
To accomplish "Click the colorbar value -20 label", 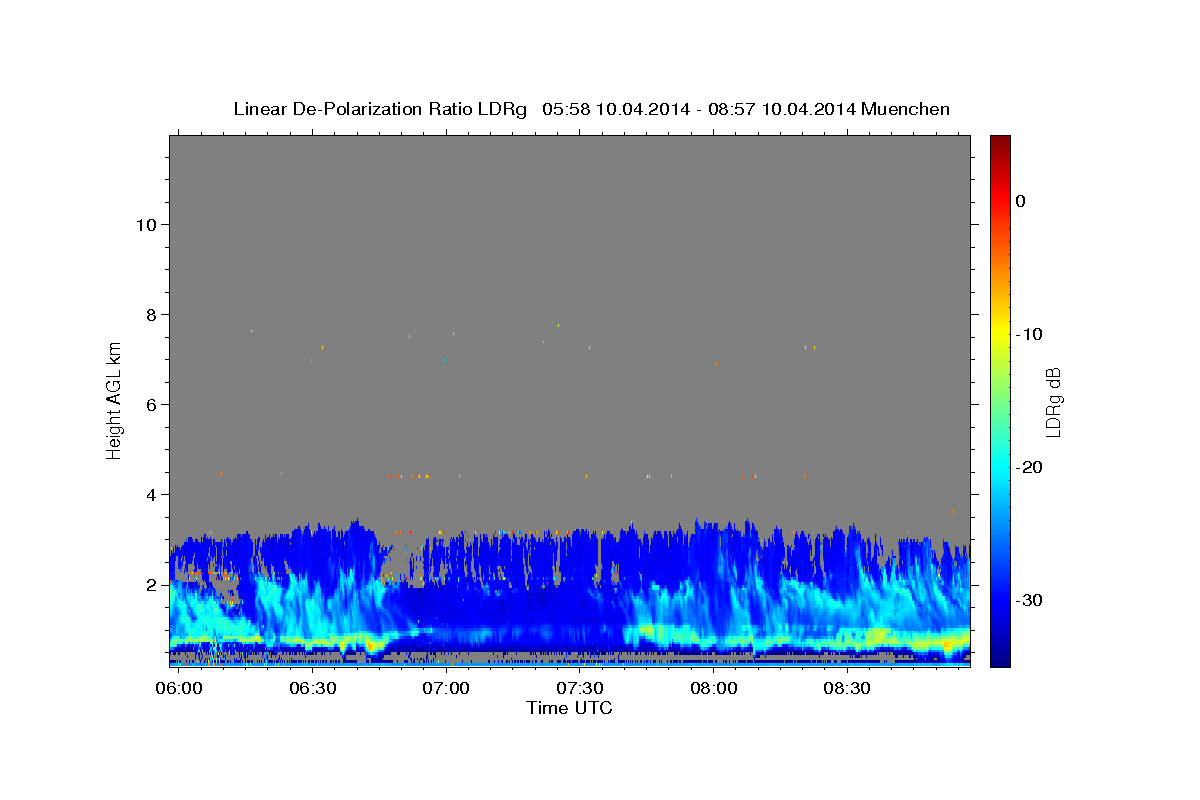I will (1030, 467).
